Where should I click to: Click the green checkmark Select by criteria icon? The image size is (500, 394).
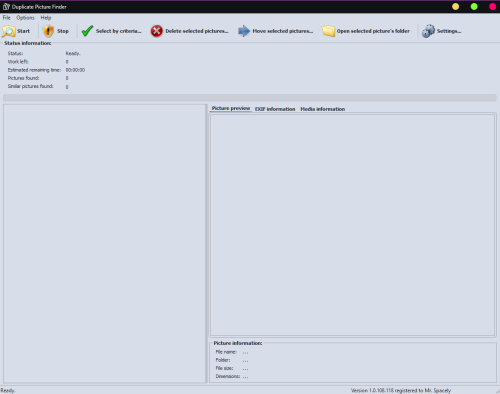(x=87, y=31)
